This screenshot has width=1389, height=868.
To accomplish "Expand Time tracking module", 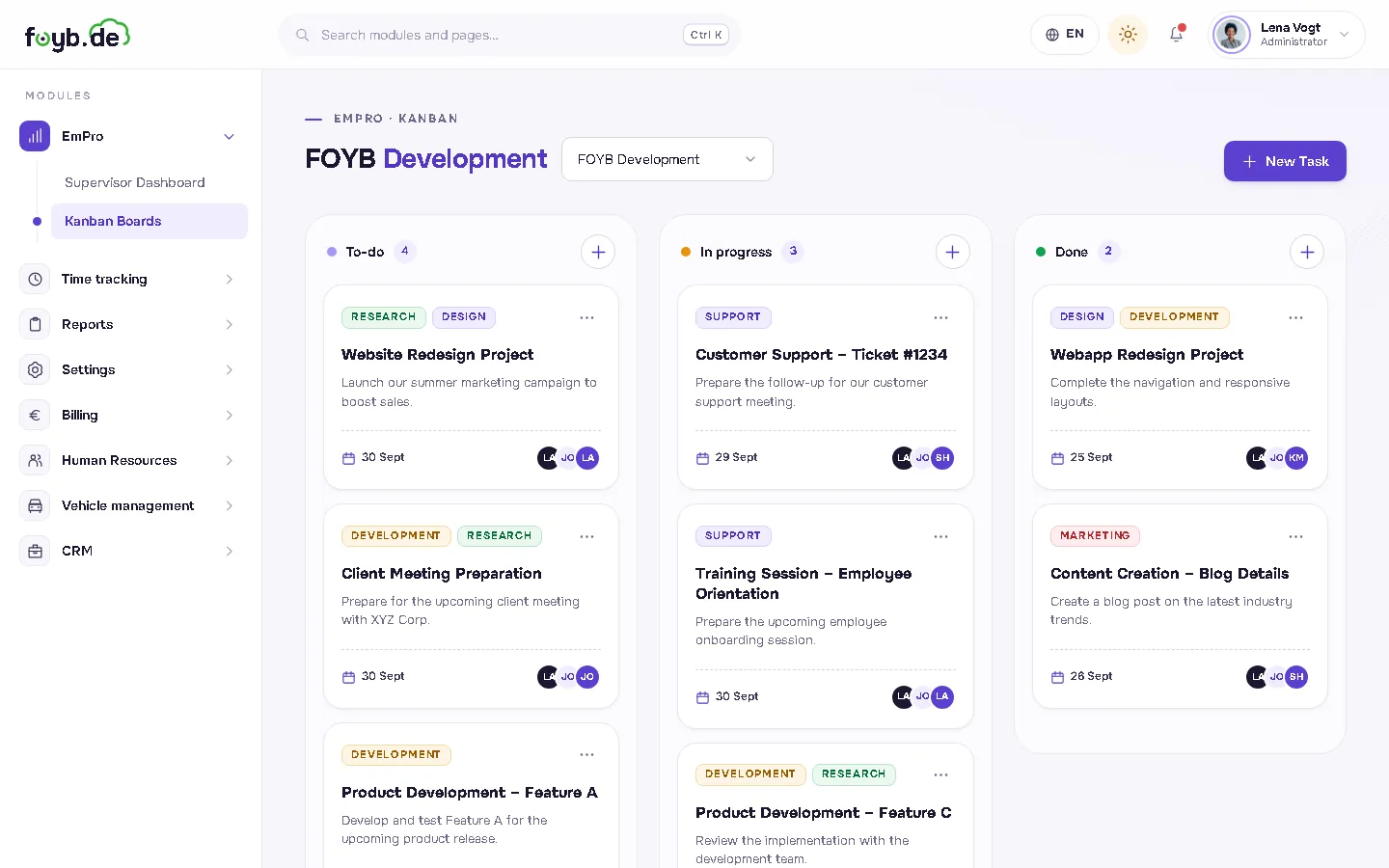I will tap(229, 279).
